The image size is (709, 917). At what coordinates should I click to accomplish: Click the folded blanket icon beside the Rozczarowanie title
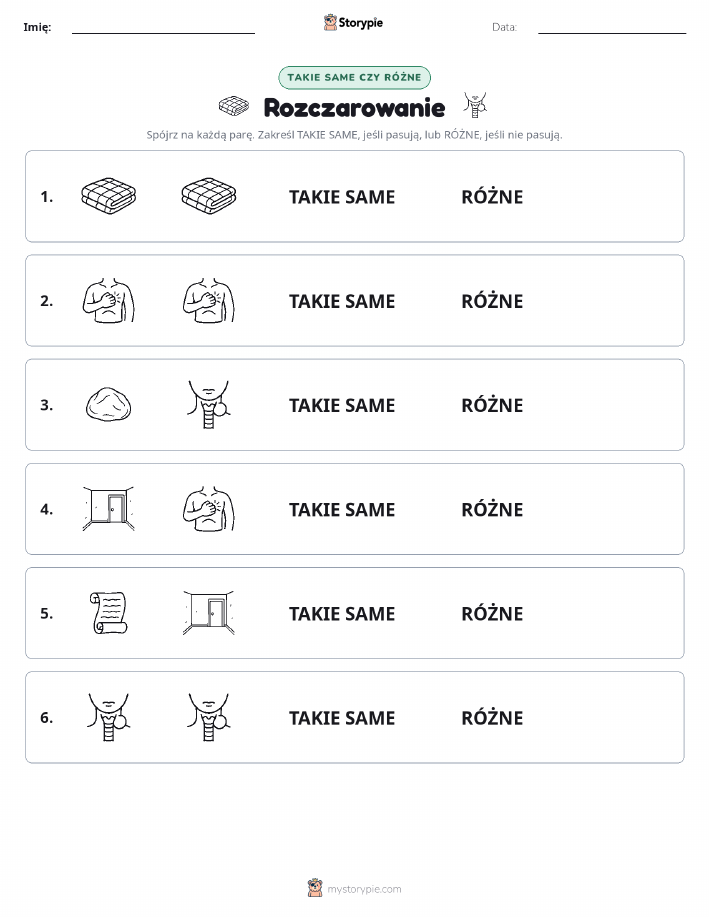tap(233, 106)
